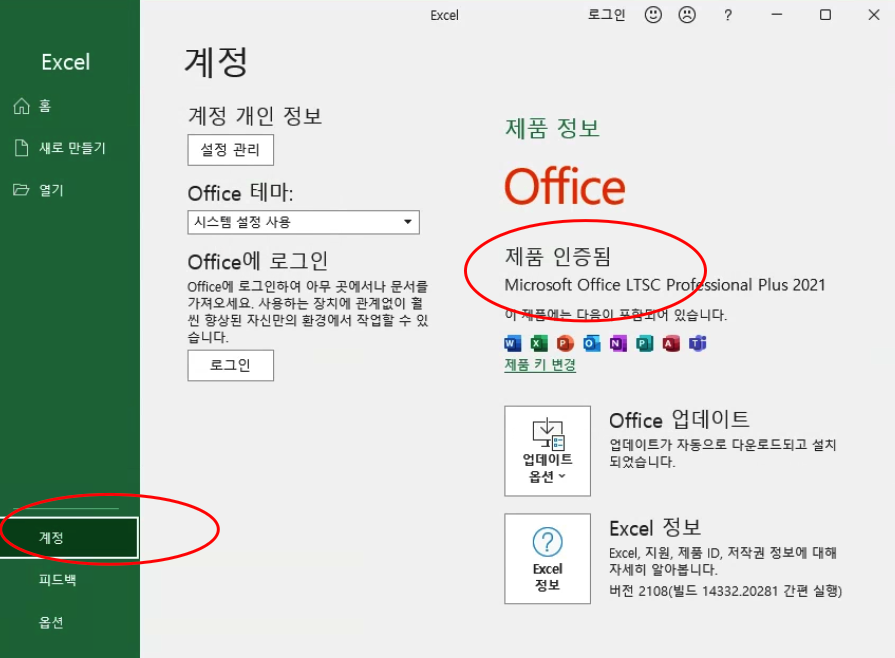Viewport: 895px width, 658px height.
Task: Minimize the Excel window
Action: tap(776, 15)
